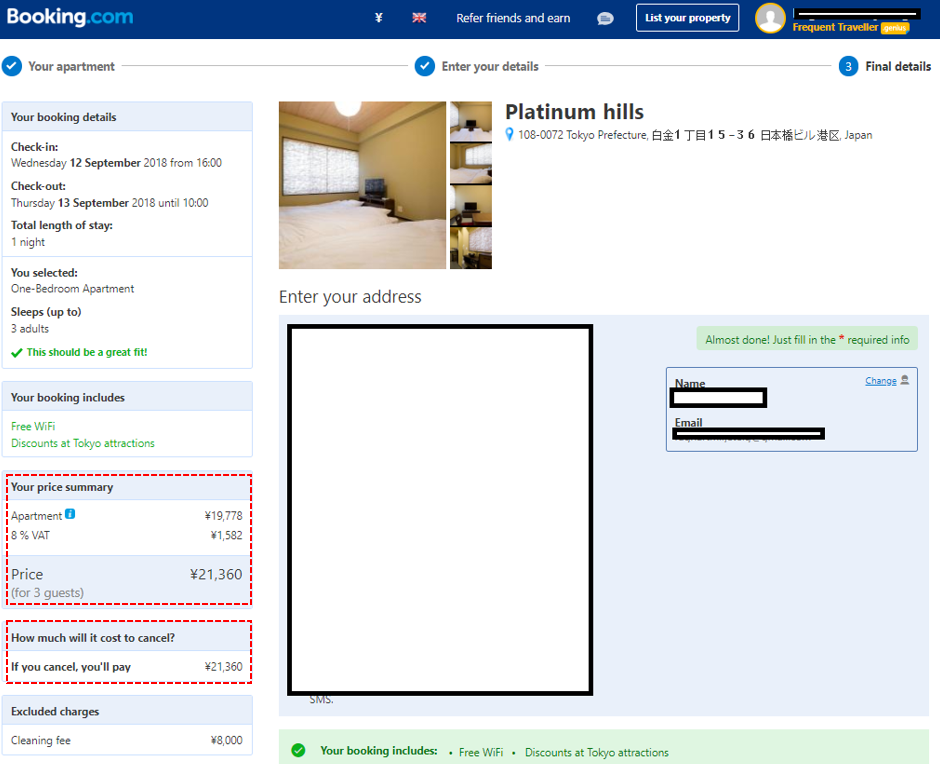Open the user profile avatar
Image resolution: width=940 pixels, height=764 pixels.
tap(770, 18)
